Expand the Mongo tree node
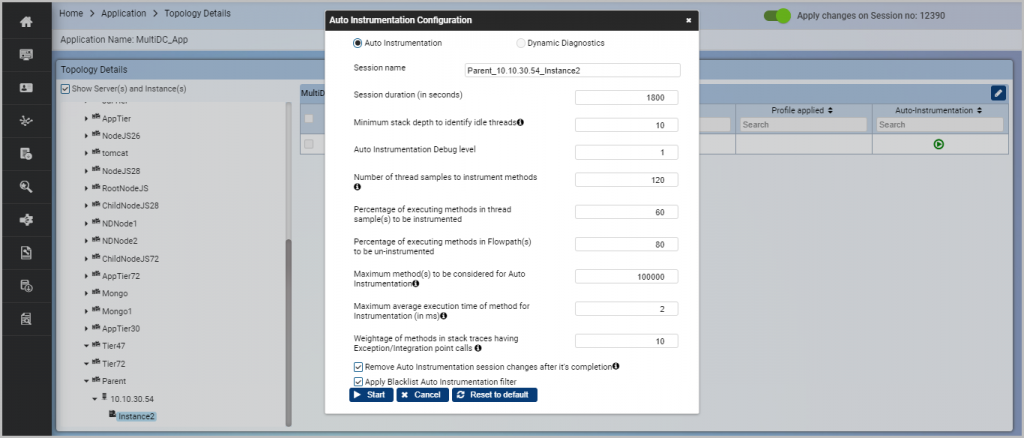This screenshot has width=1024, height=438. tap(87, 294)
